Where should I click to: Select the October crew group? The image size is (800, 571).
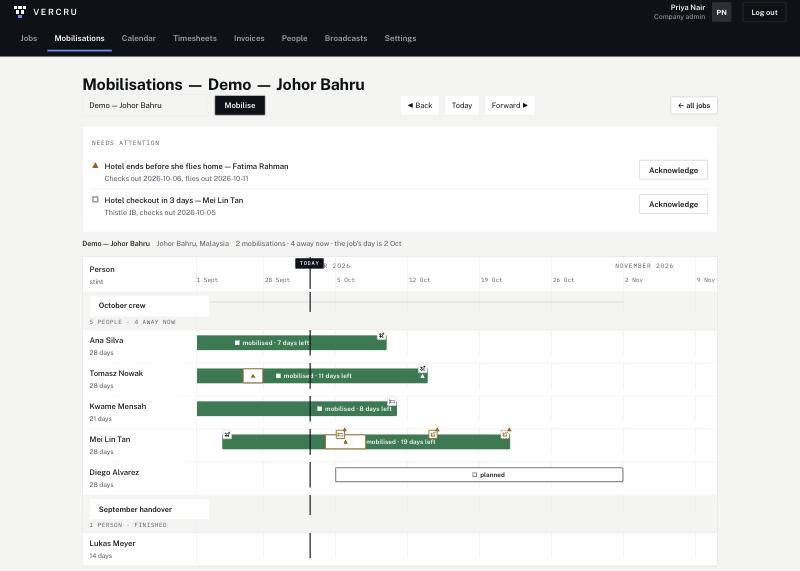pyautogui.click(x=149, y=305)
